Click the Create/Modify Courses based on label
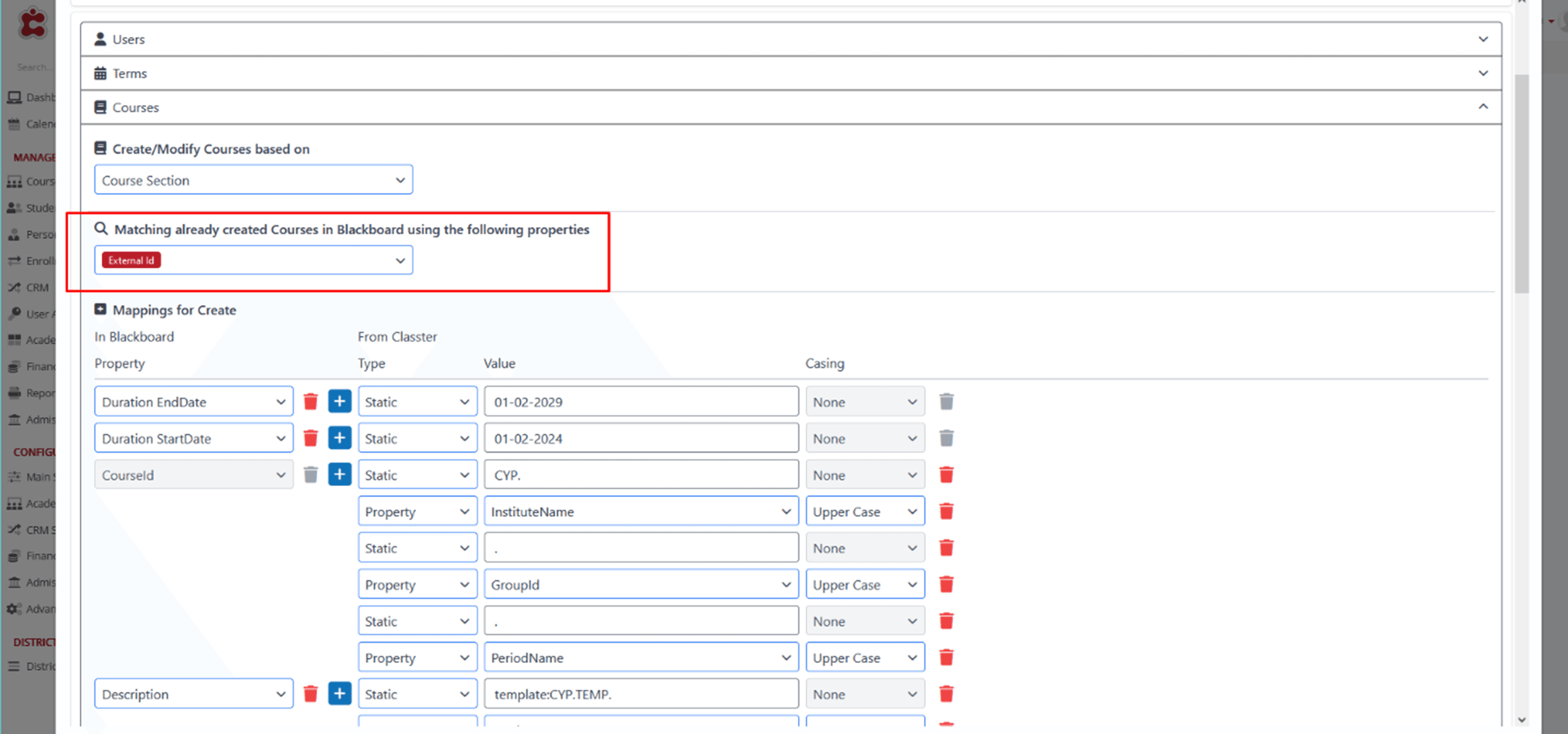Viewport: 1568px width, 734px height. 211,149
